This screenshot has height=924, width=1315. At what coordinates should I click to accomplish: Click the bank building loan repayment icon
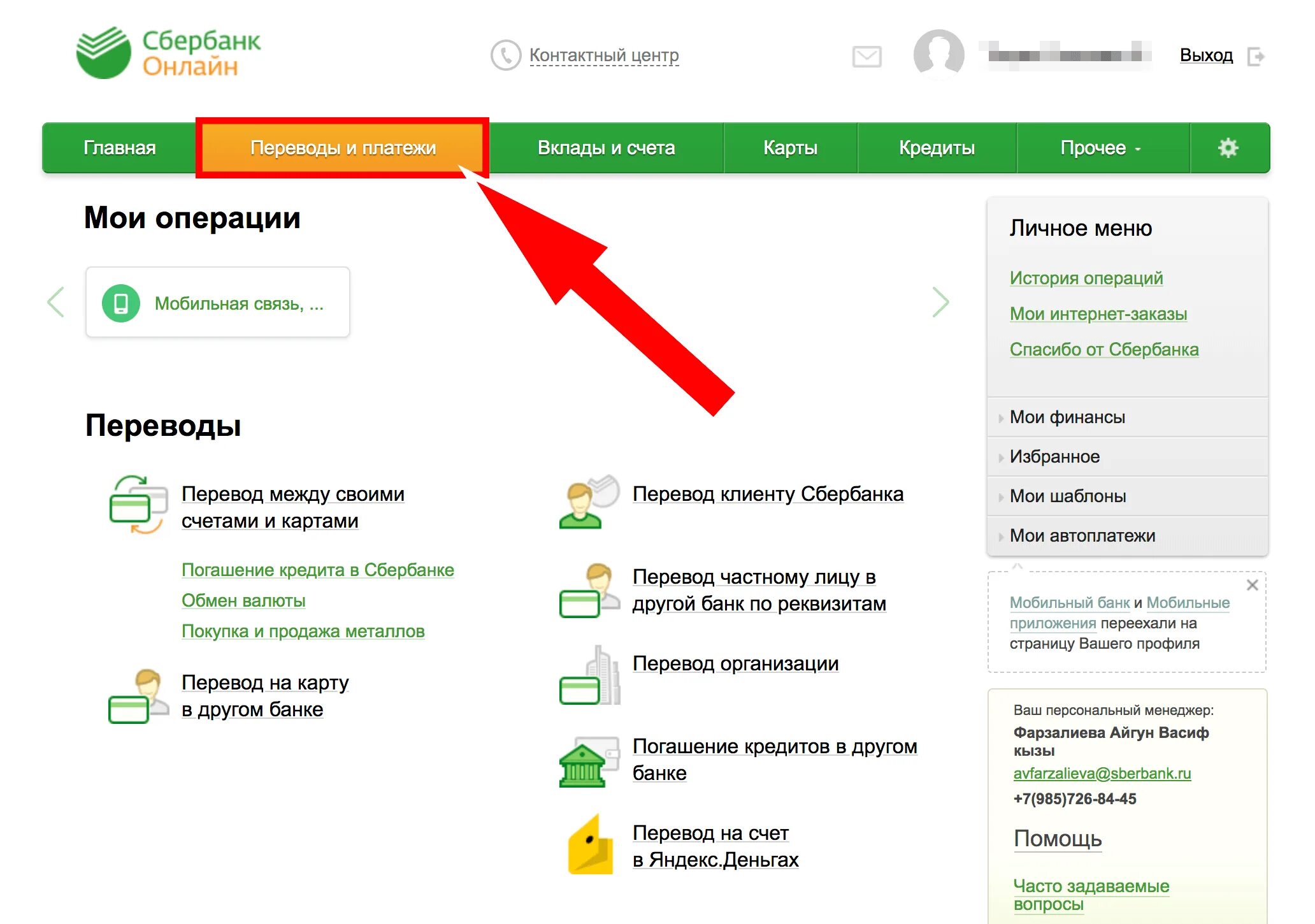pos(589,762)
